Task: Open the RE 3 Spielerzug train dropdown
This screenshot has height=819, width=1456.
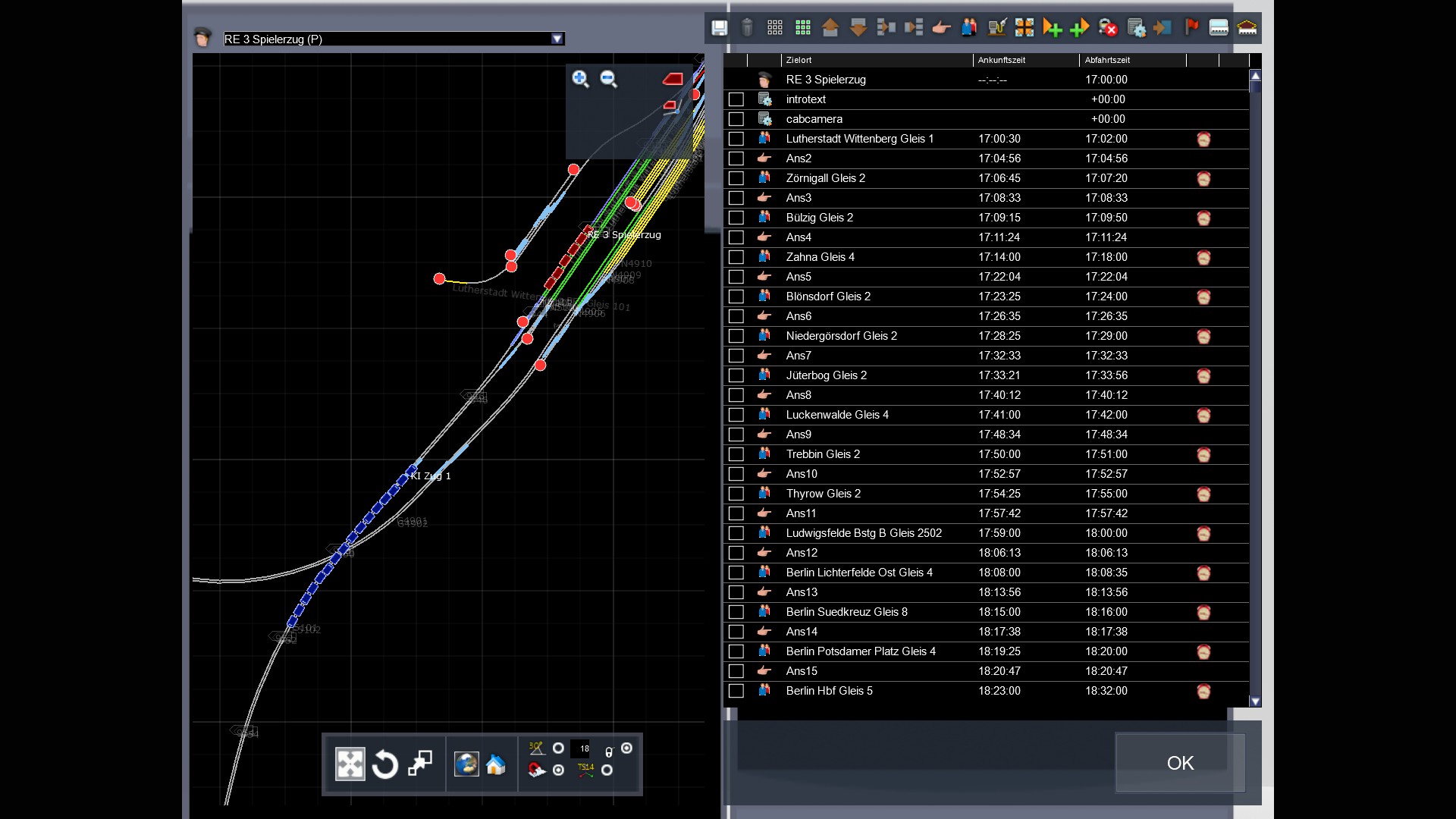Action: pyautogui.click(x=557, y=39)
